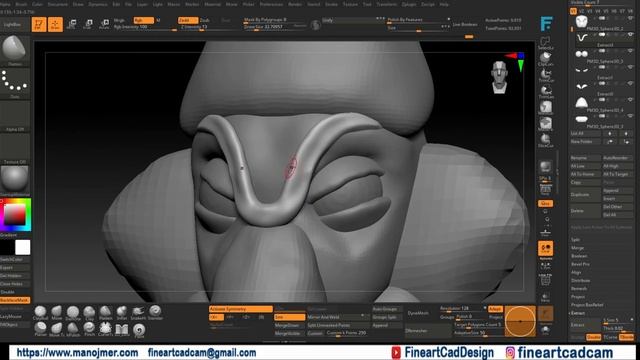Toggle the Local transform button
Screen dimensions: 640x360
coord(545,249)
